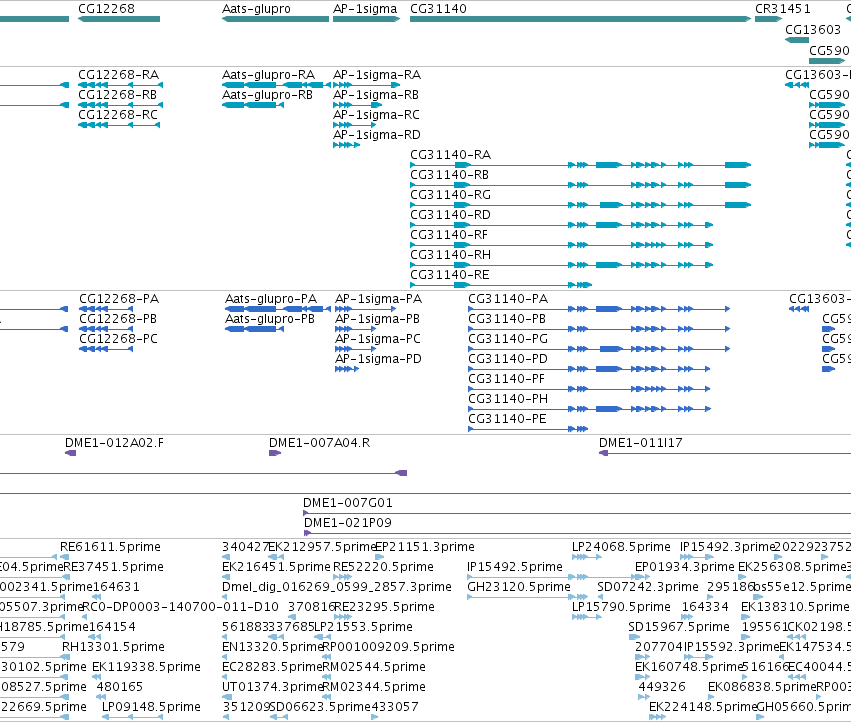Select protein CG31140-PB
The image size is (851, 722).
click(x=507, y=319)
